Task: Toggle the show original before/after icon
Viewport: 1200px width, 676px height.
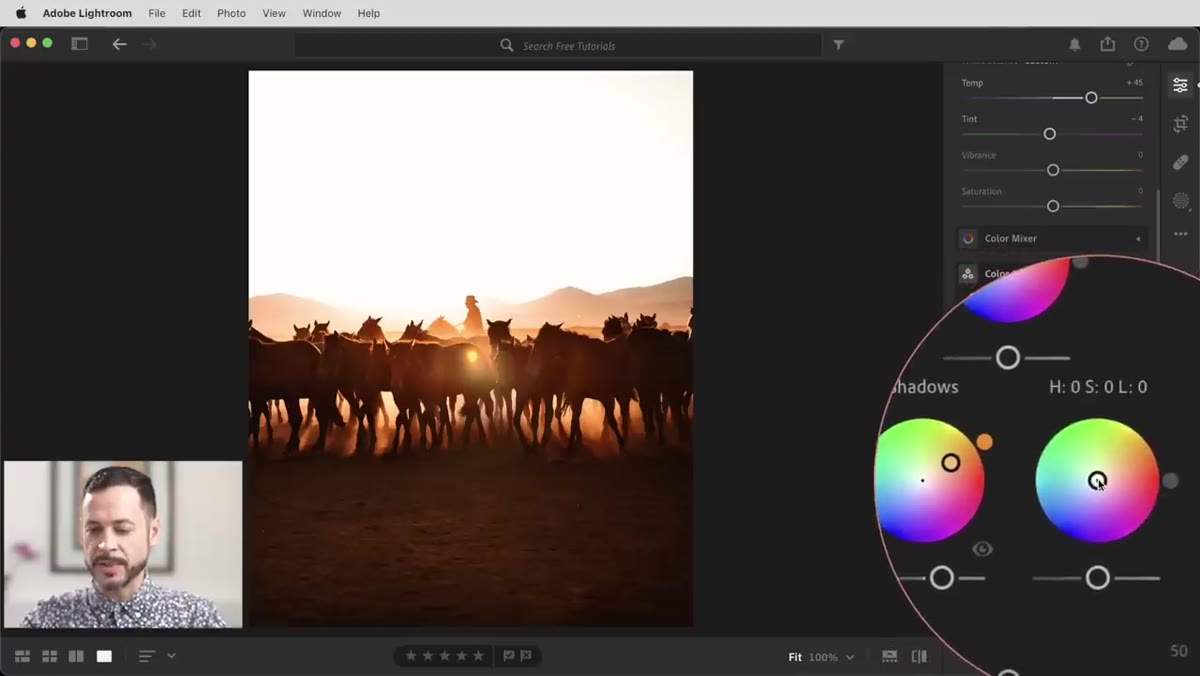Action: tap(919, 657)
